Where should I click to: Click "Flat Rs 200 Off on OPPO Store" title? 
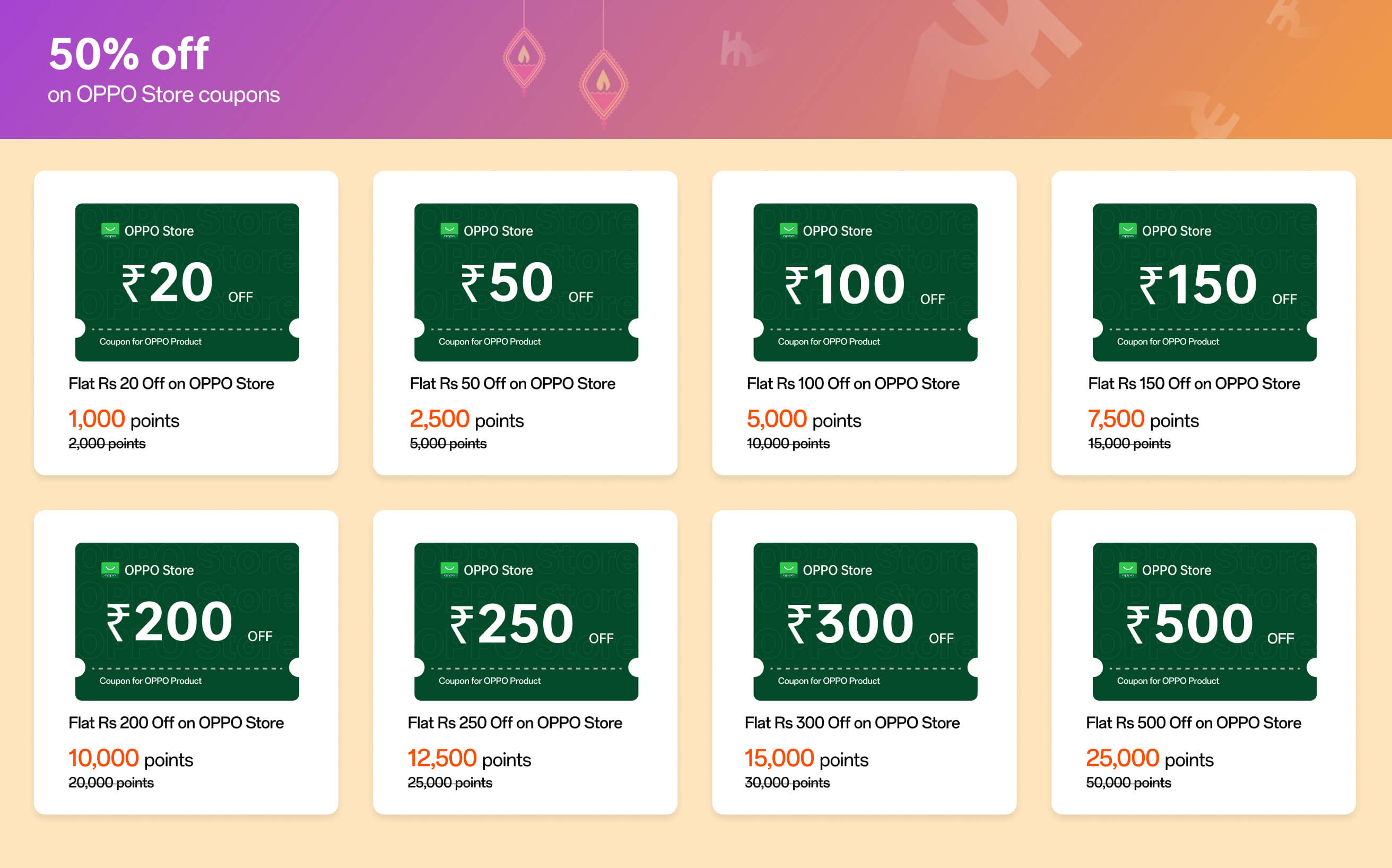click(176, 723)
